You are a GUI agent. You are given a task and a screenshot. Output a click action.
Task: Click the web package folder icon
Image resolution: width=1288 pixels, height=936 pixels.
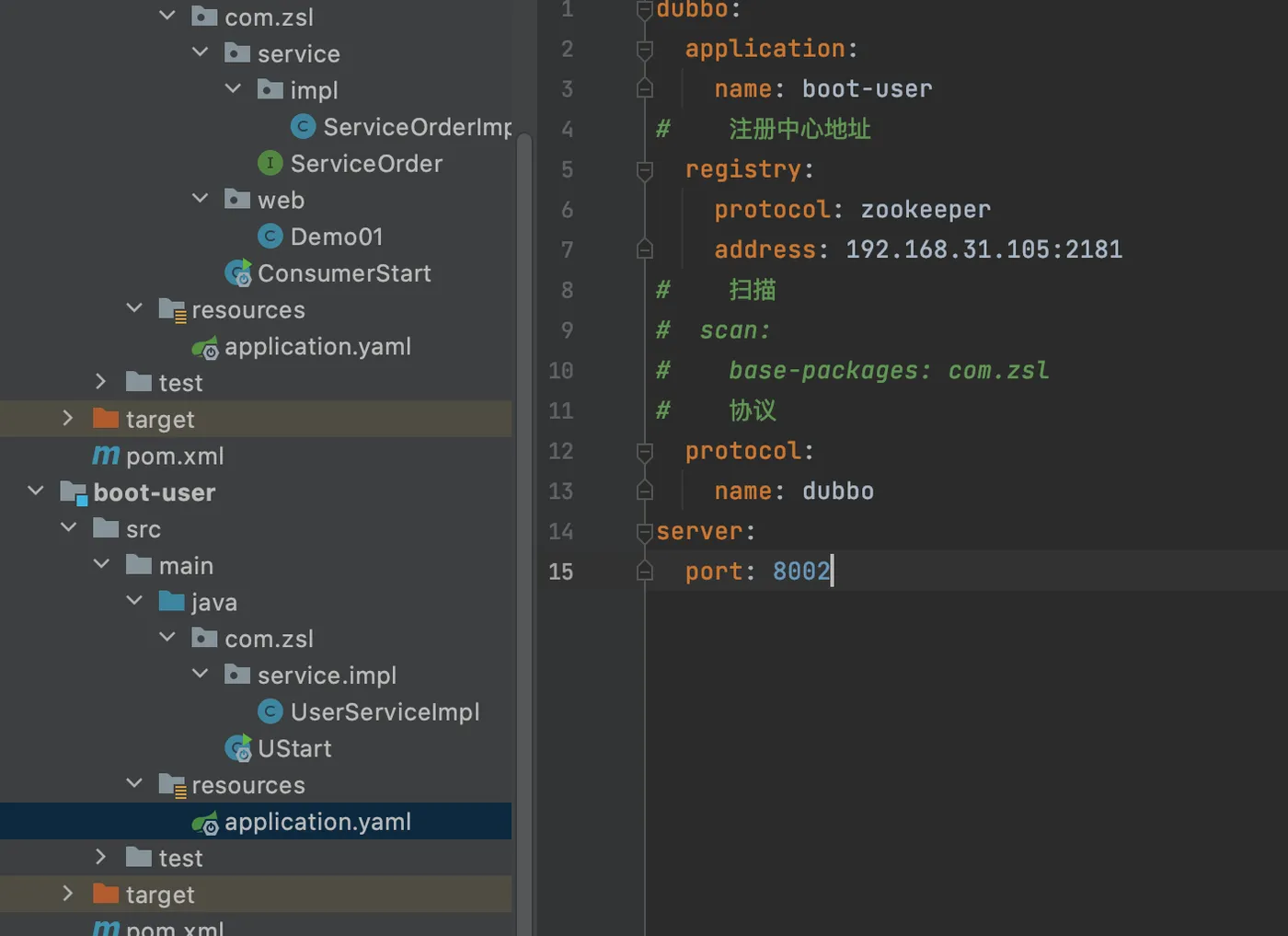(x=237, y=199)
